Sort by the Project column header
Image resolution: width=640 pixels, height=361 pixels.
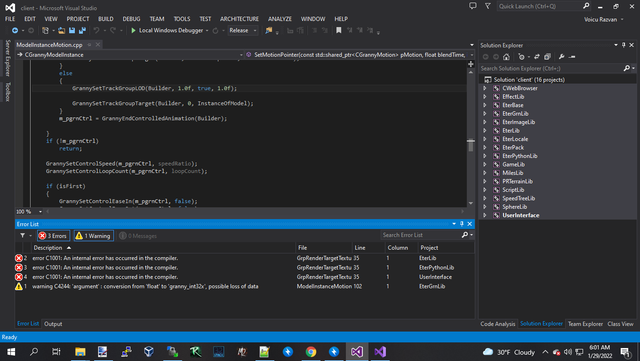(x=446, y=248)
